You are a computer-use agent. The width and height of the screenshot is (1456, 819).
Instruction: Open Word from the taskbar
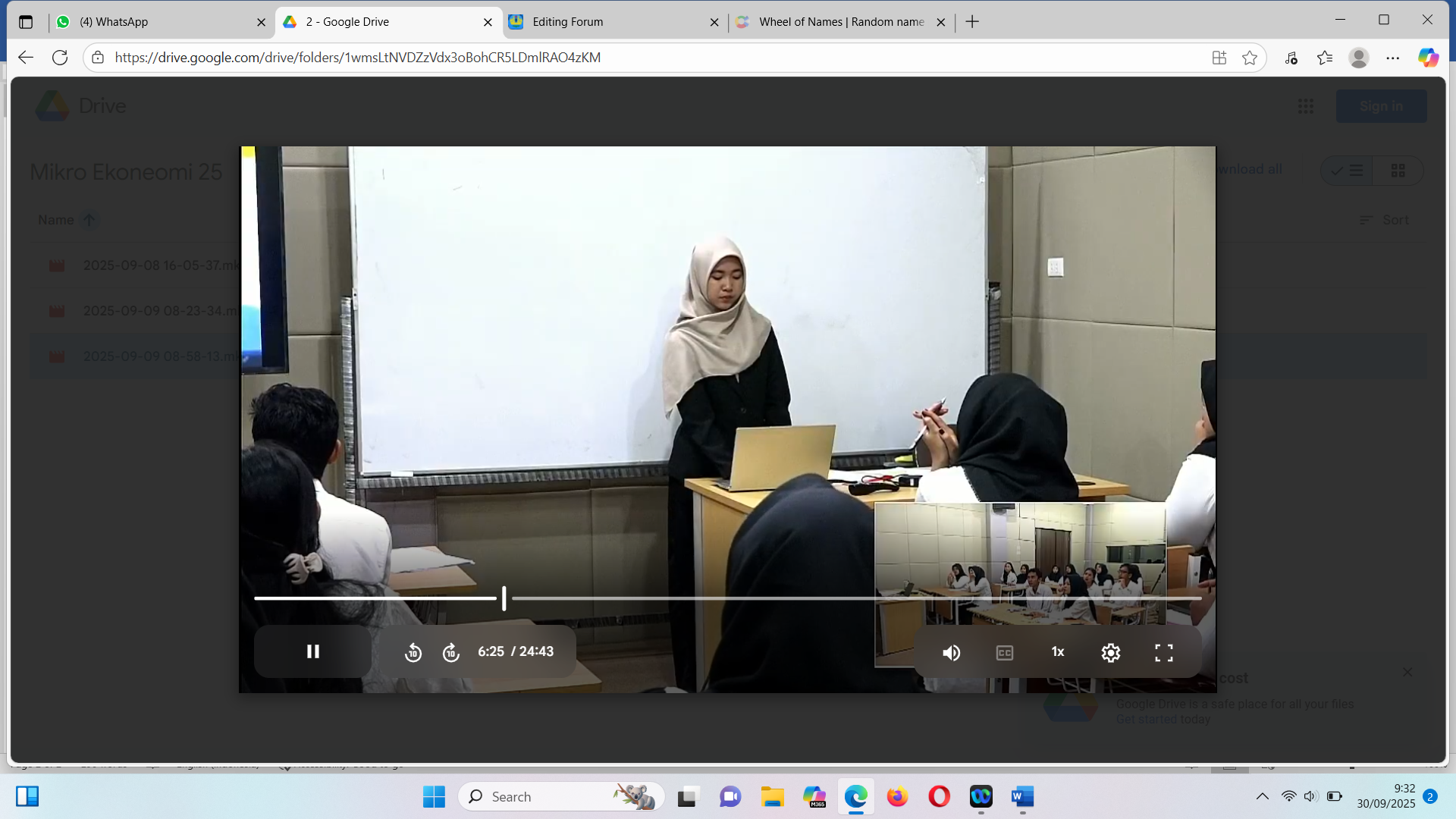[x=1022, y=796]
